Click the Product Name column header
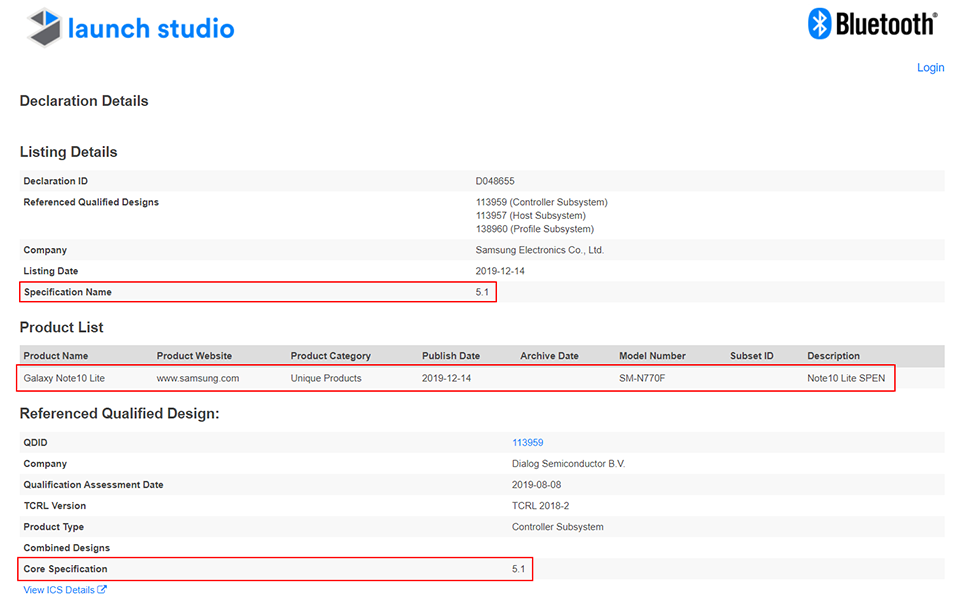960x599 pixels. click(56, 356)
